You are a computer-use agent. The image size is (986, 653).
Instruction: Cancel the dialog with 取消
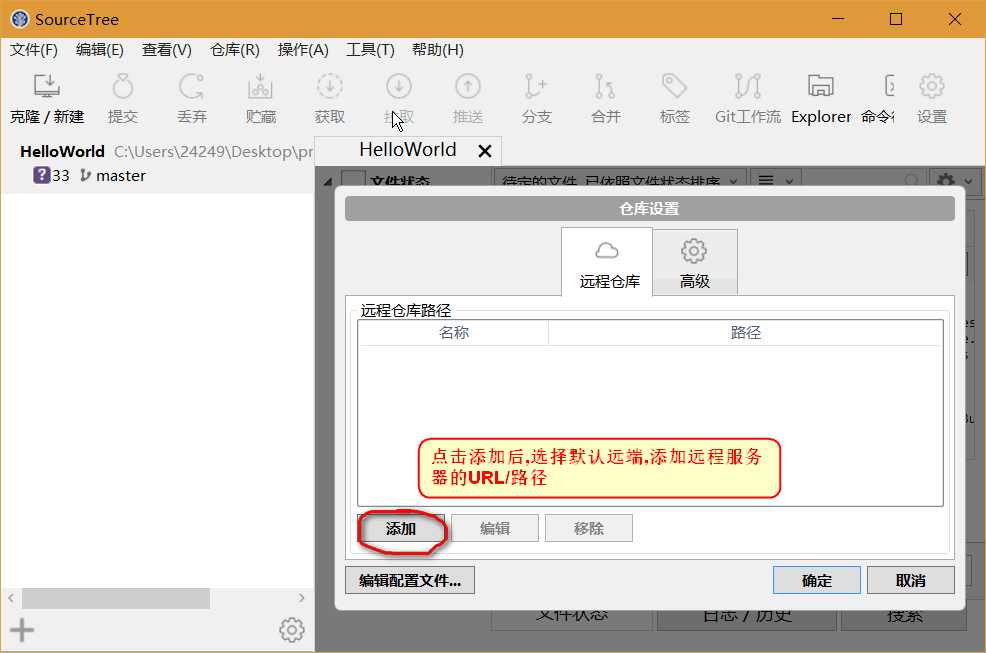pos(911,580)
